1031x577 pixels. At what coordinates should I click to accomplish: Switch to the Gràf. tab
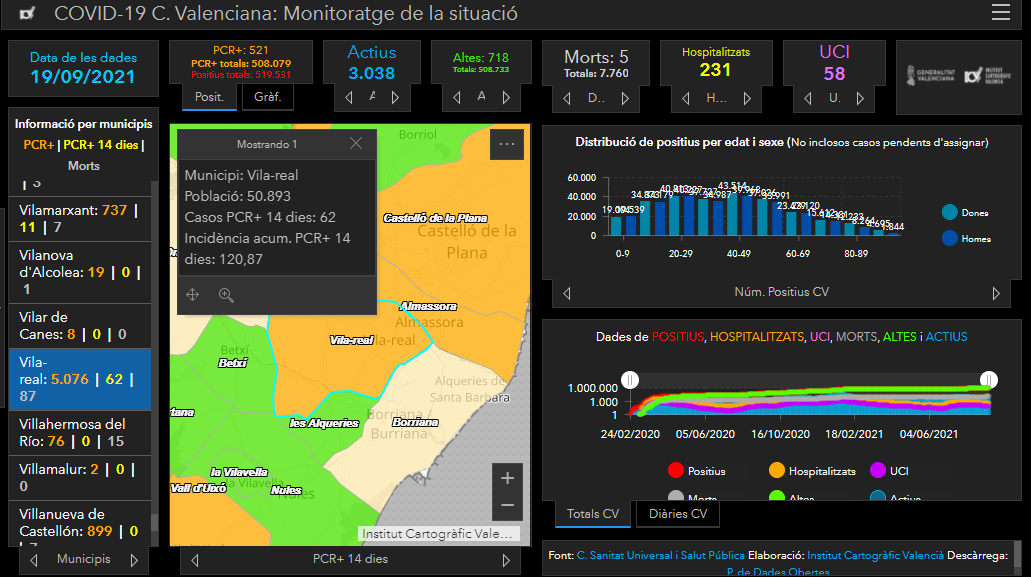pos(266,97)
